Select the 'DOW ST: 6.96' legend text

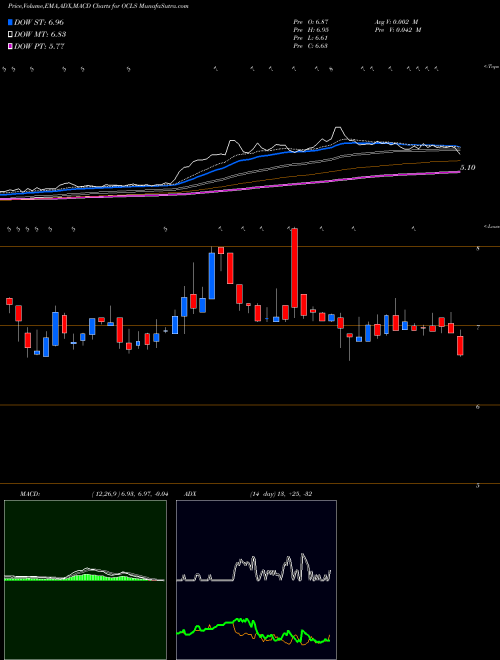point(39,22)
